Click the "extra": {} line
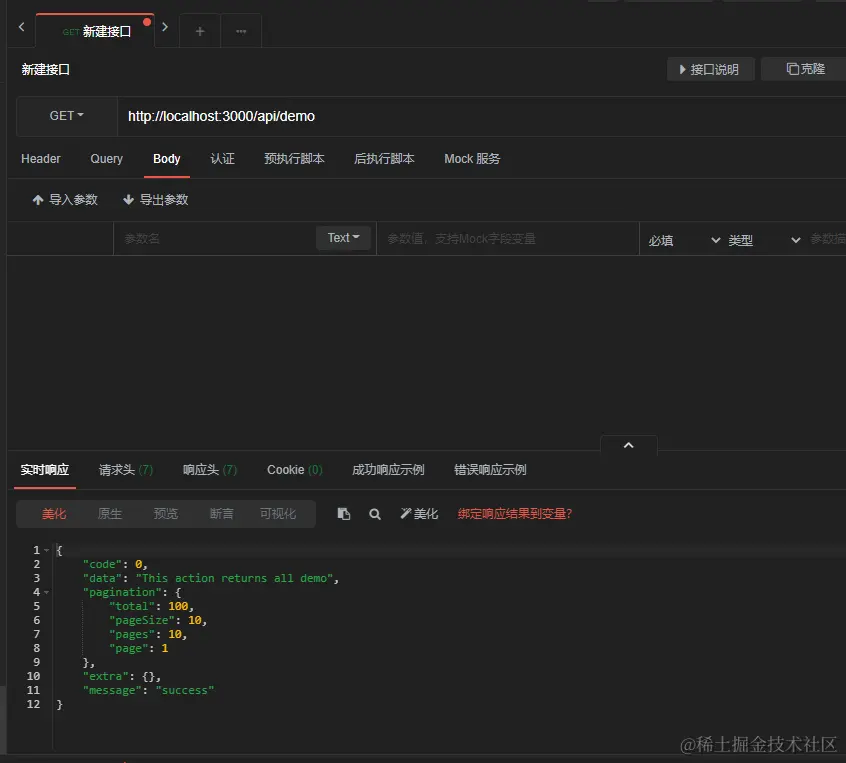 [x=122, y=677]
